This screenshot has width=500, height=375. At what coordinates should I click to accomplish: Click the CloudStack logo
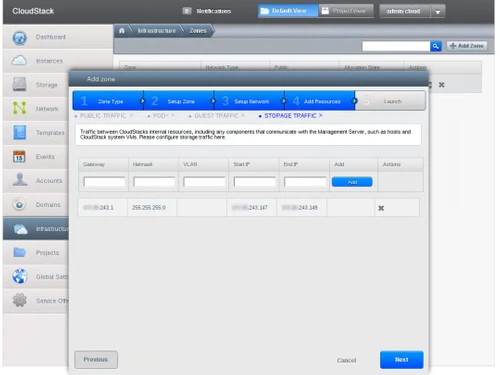click(33, 11)
